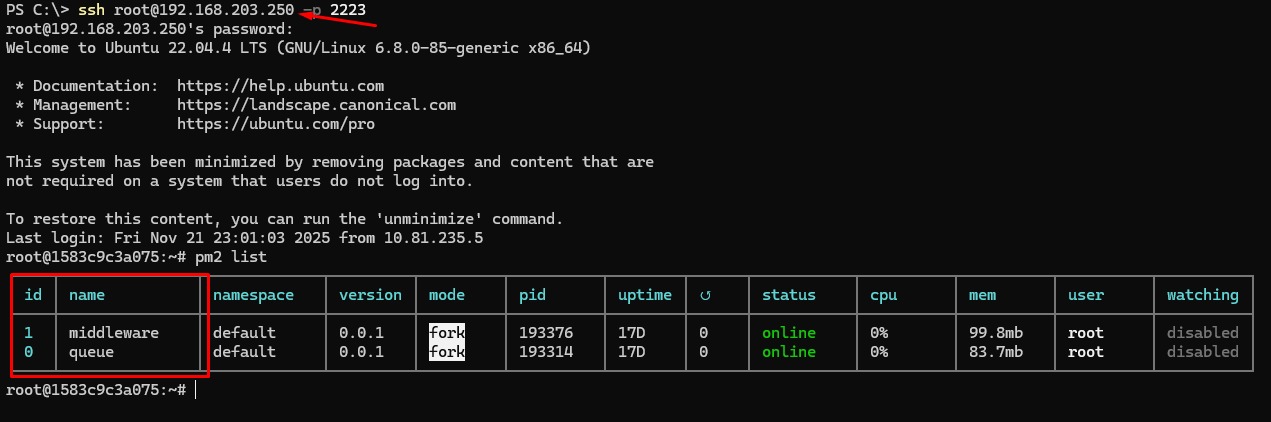
Task: Click the online status of middleware row
Action: [788, 332]
